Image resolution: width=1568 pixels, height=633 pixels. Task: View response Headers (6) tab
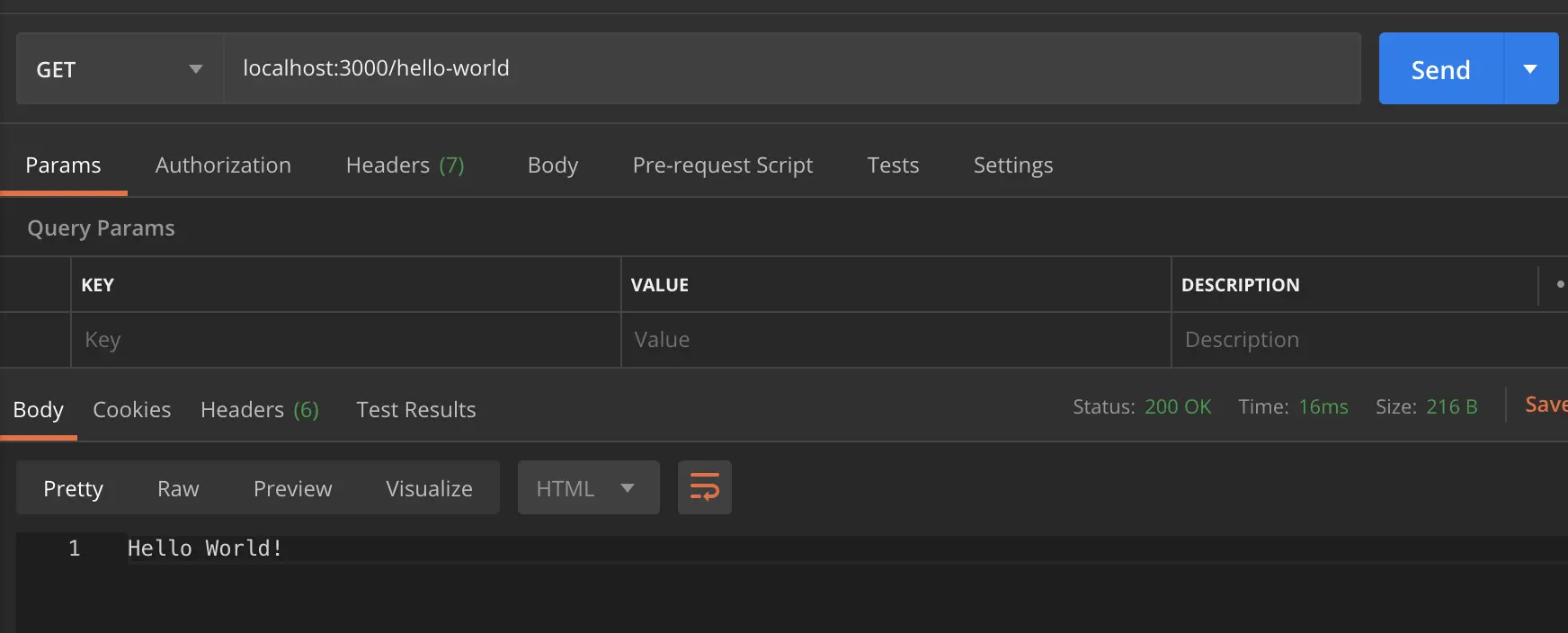pyautogui.click(x=259, y=410)
